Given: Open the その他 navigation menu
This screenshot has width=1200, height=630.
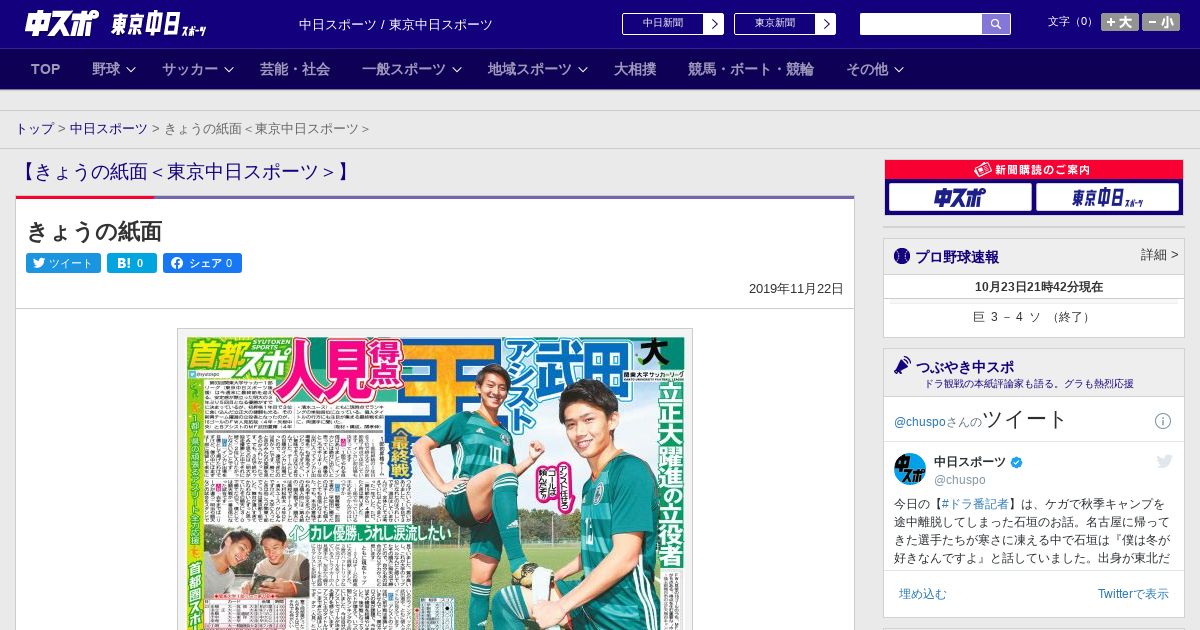Looking at the screenshot, I should click(867, 69).
